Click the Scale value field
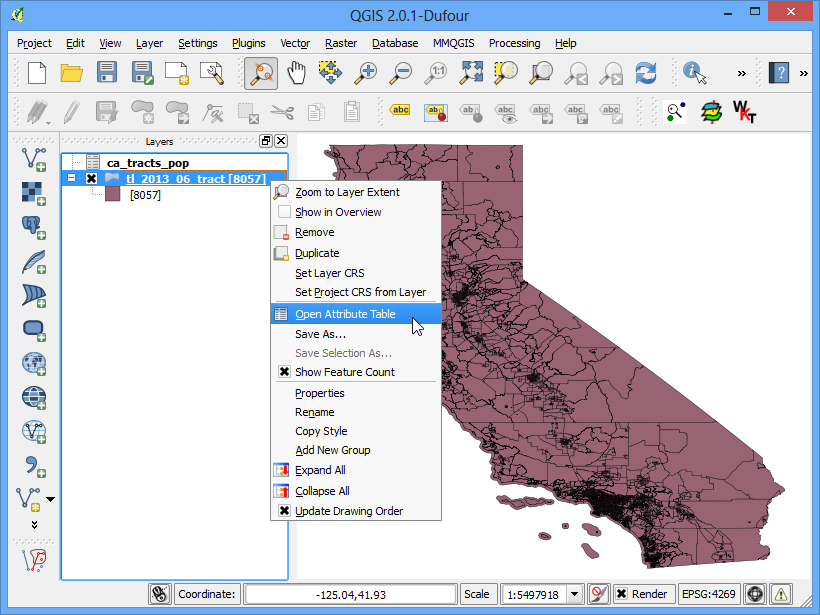Screen dimensions: 820x615 [x=533, y=595]
